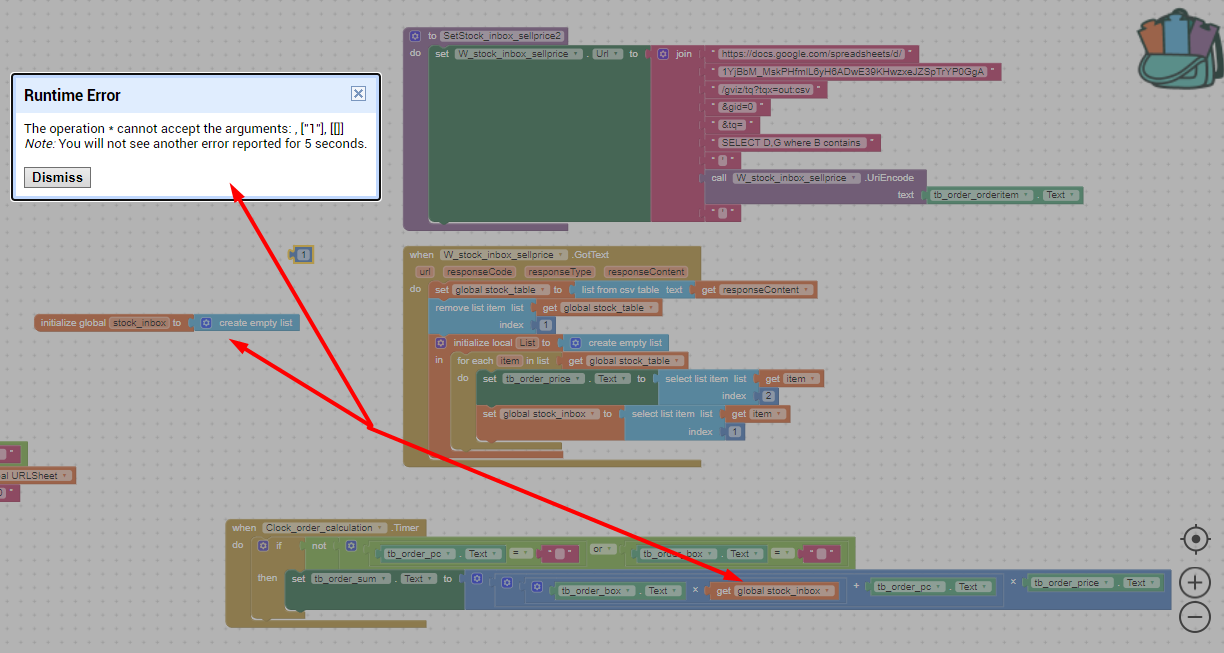This screenshot has width=1224, height=653.
Task: Open gear on initialize local List block
Action: point(440,343)
